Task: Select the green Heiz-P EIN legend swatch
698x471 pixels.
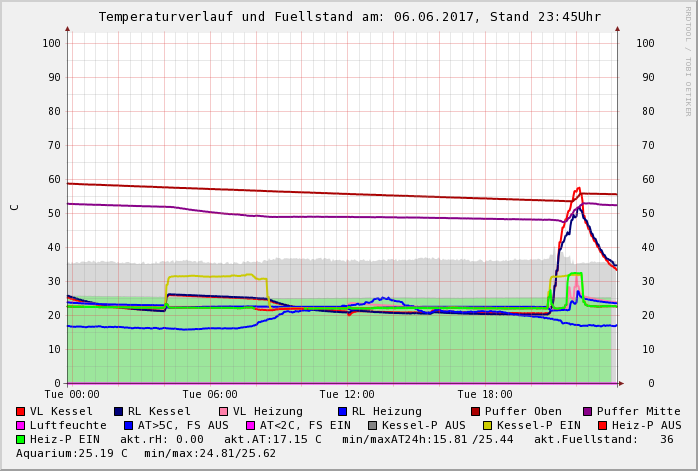Action: (21, 440)
